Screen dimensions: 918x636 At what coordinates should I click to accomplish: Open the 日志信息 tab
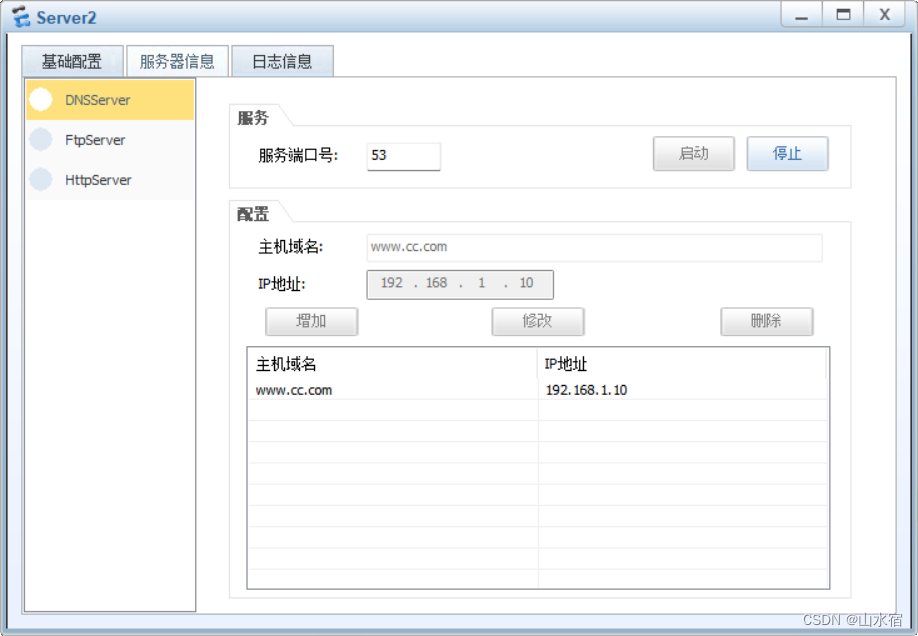point(284,61)
